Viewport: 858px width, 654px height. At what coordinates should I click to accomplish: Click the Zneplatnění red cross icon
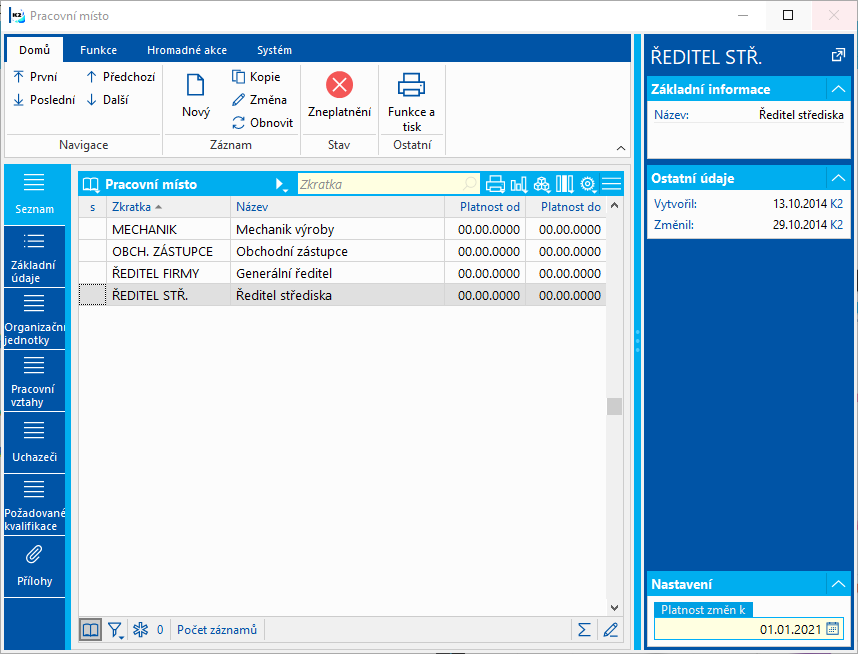point(339,85)
